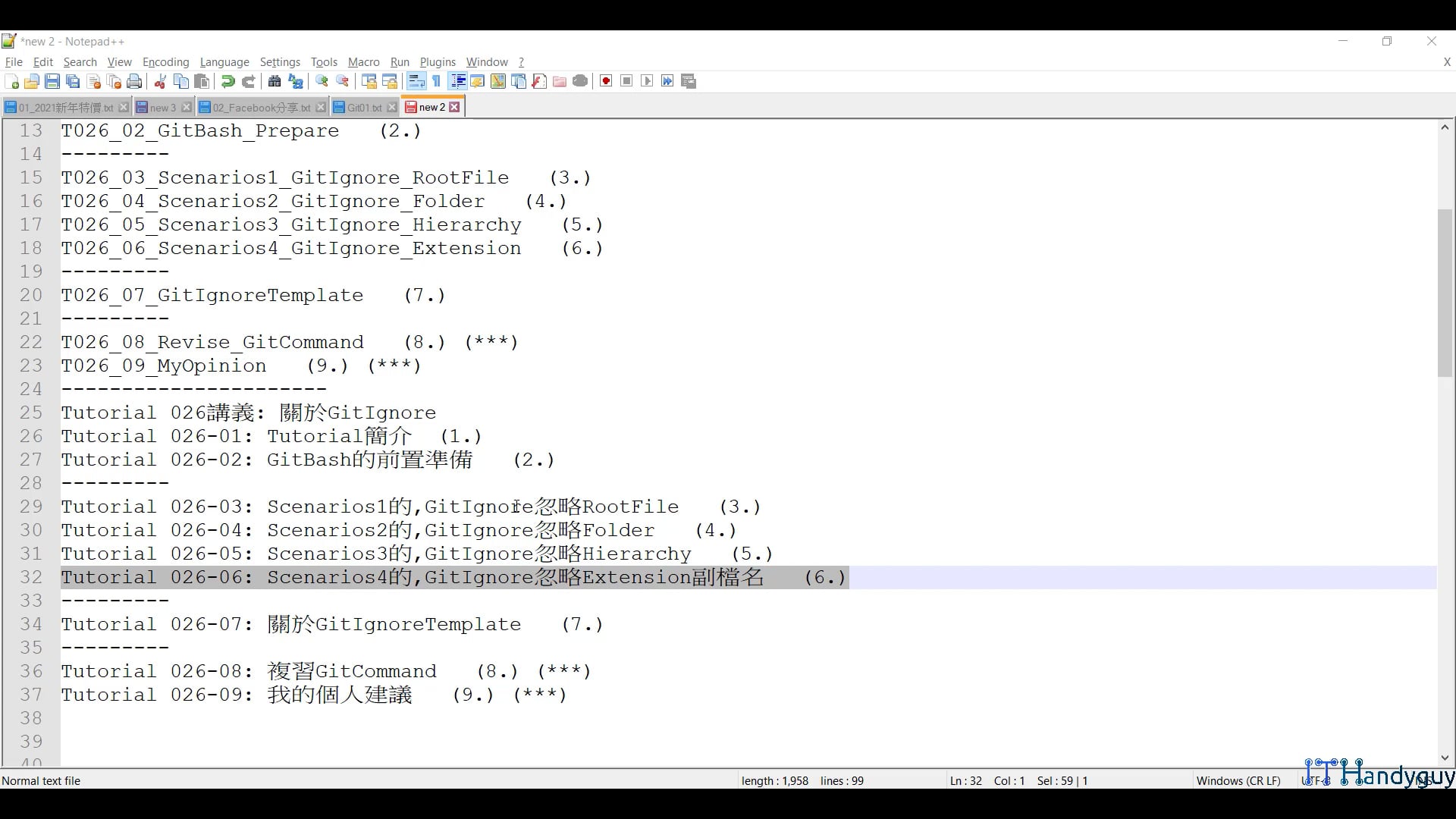Open the Macro menu
This screenshot has width=1456, height=819.
[x=363, y=62]
